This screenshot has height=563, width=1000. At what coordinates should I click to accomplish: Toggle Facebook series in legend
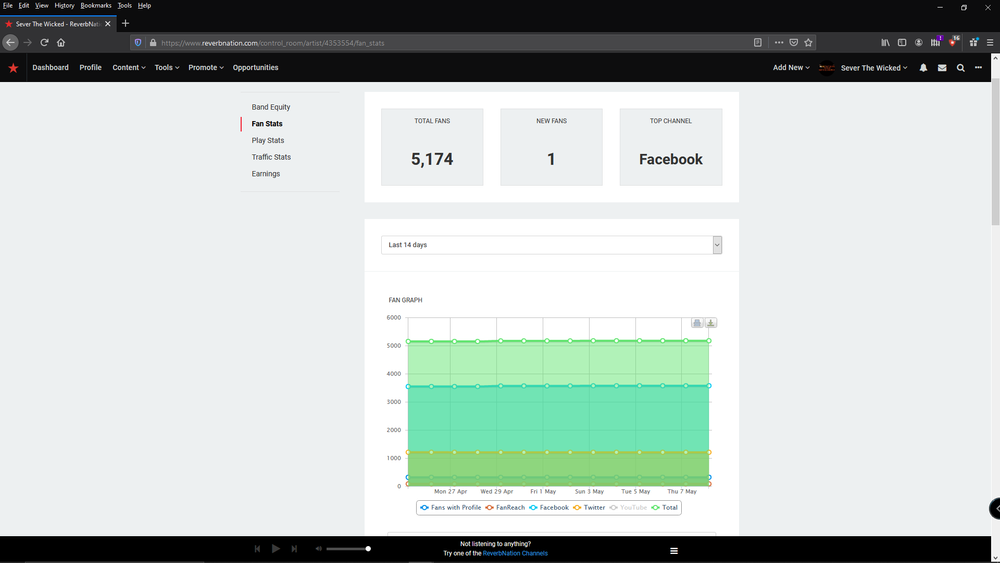pyautogui.click(x=548, y=508)
